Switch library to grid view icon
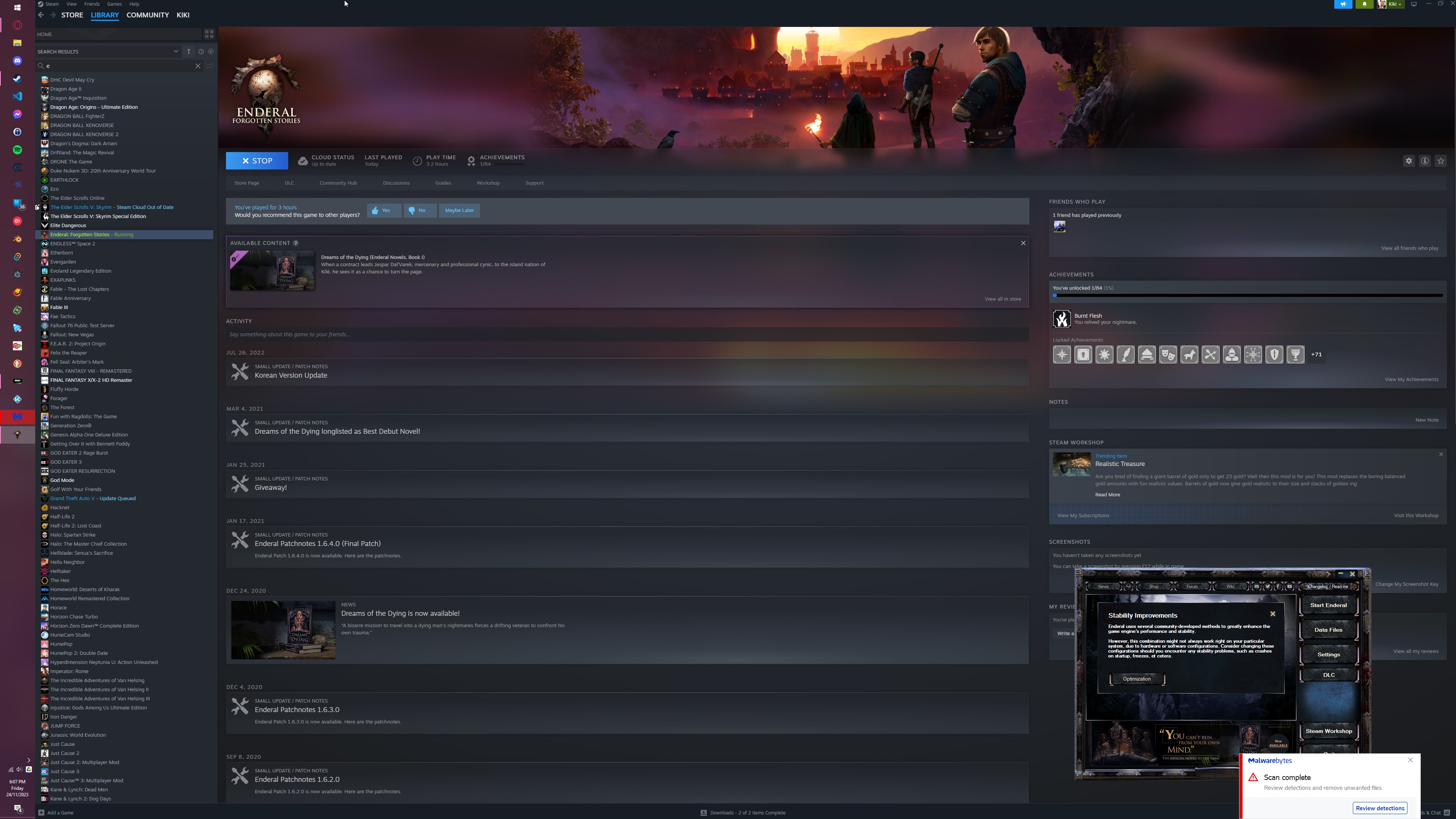Screen dimensions: 1456x819 (209, 34)
